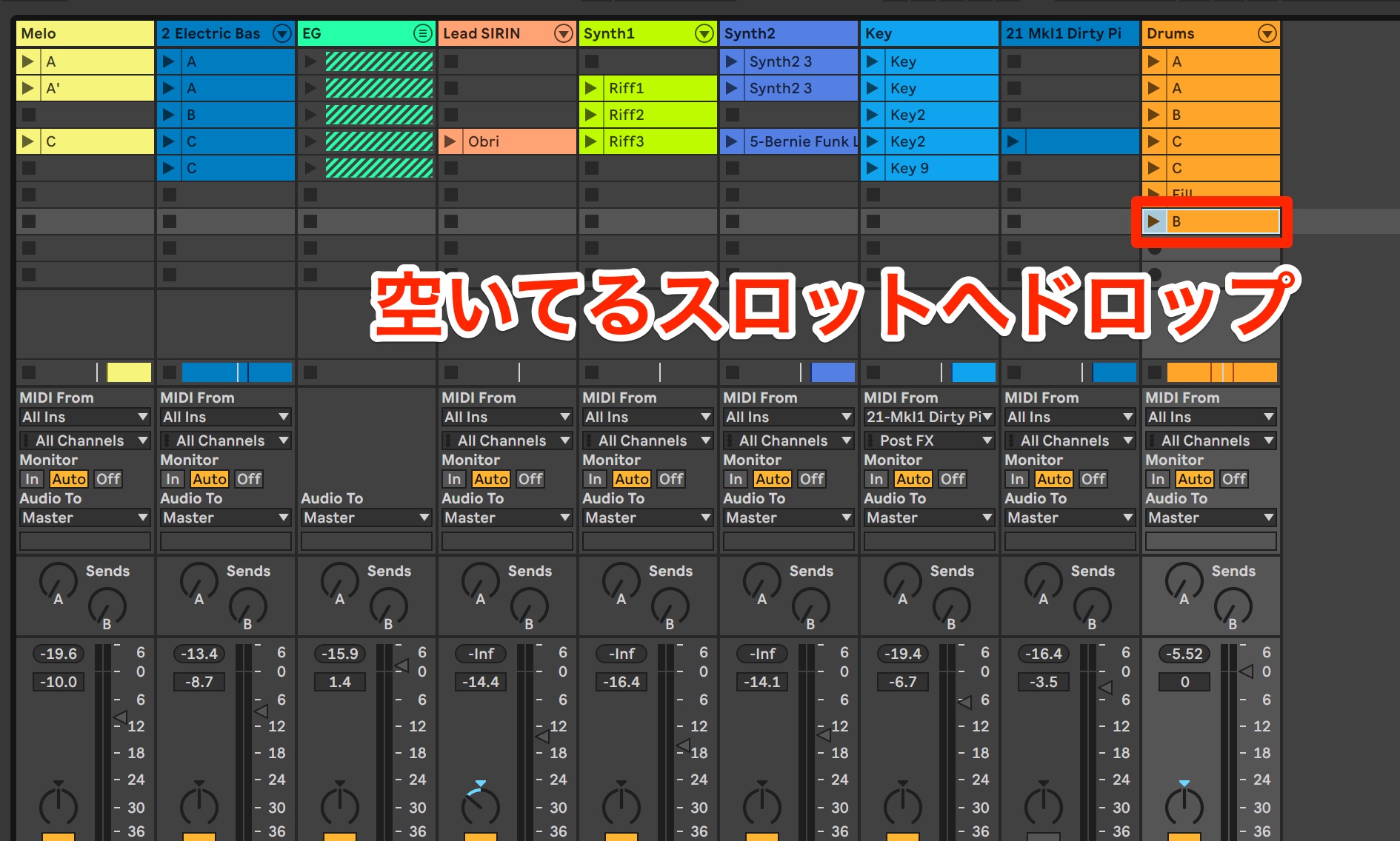Adjust Drums Send B knob
The height and width of the screenshot is (841, 1400).
(1233, 608)
